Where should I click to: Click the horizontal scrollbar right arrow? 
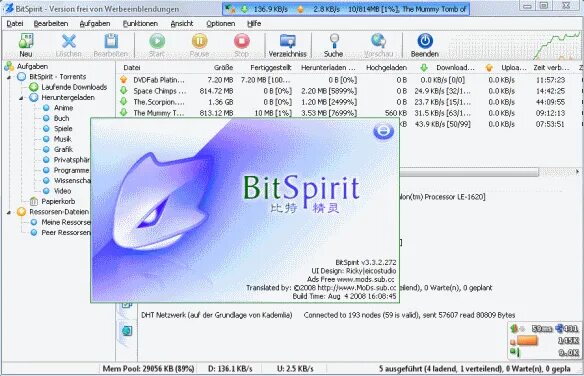[577, 172]
